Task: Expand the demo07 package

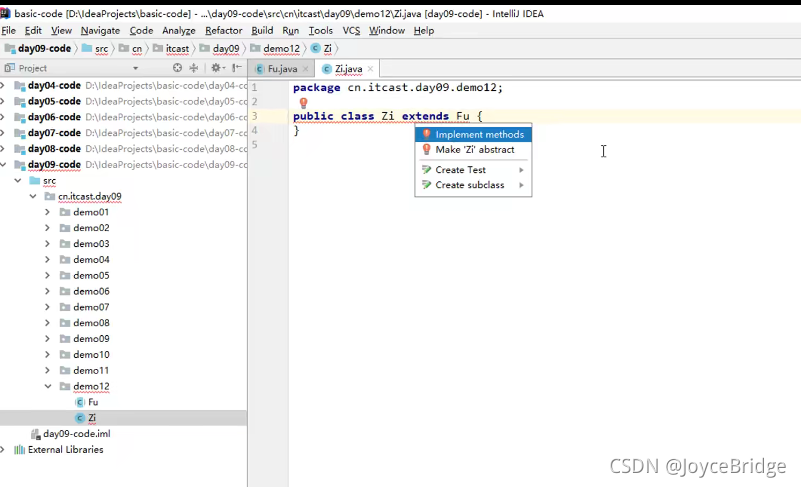Action: [48, 307]
